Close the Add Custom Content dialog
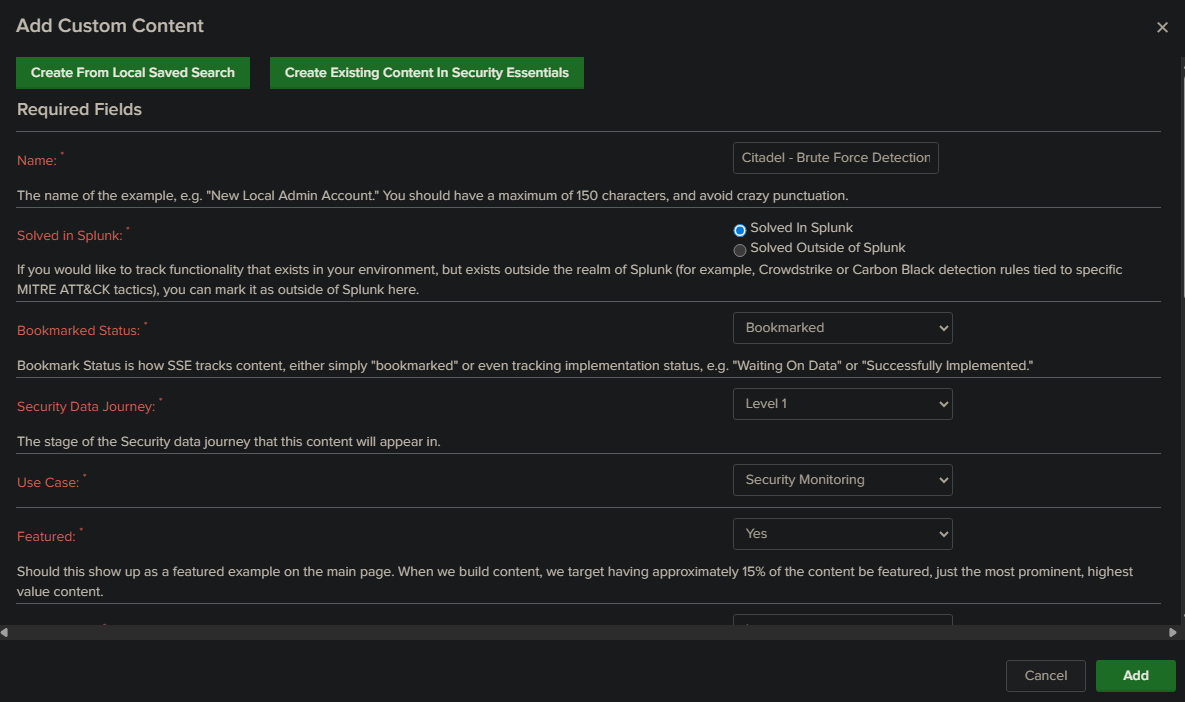This screenshot has height=702, width=1185. click(x=1162, y=27)
